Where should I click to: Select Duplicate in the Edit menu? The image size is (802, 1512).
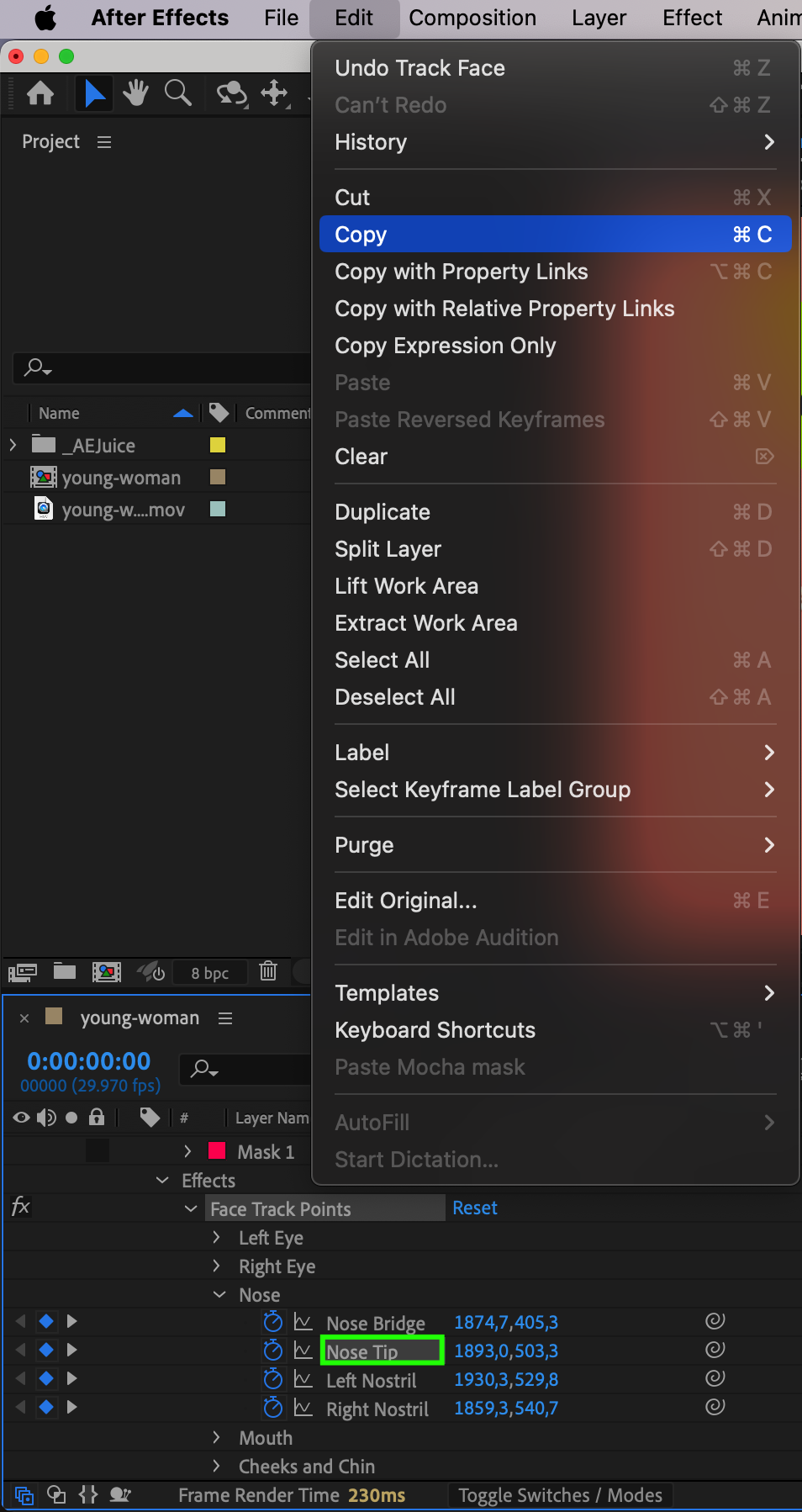[x=383, y=512]
